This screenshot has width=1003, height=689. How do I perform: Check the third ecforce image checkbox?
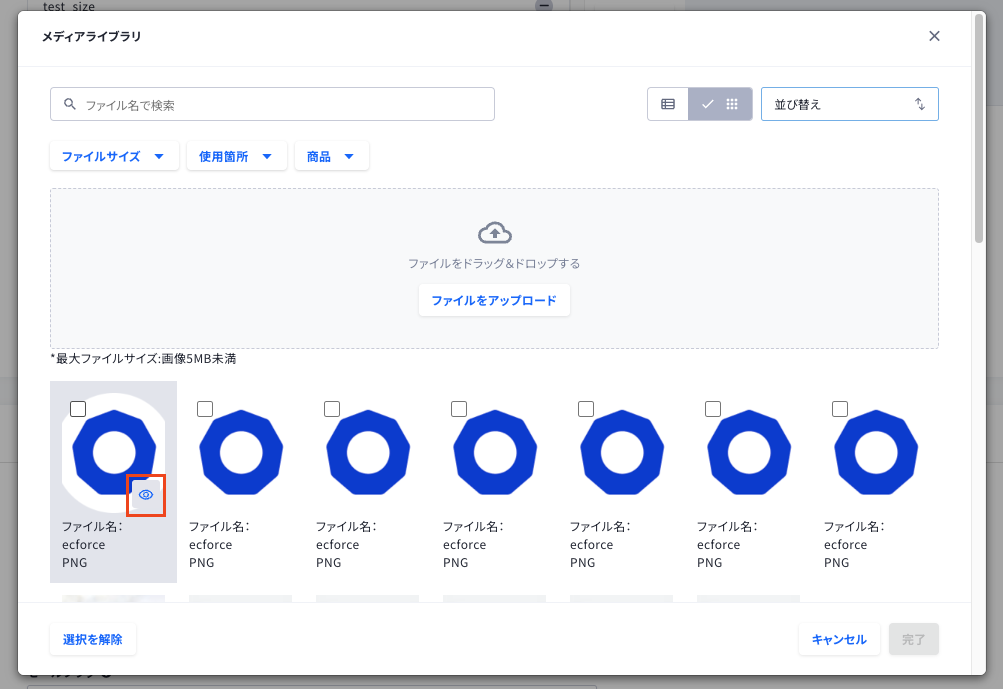coord(332,409)
